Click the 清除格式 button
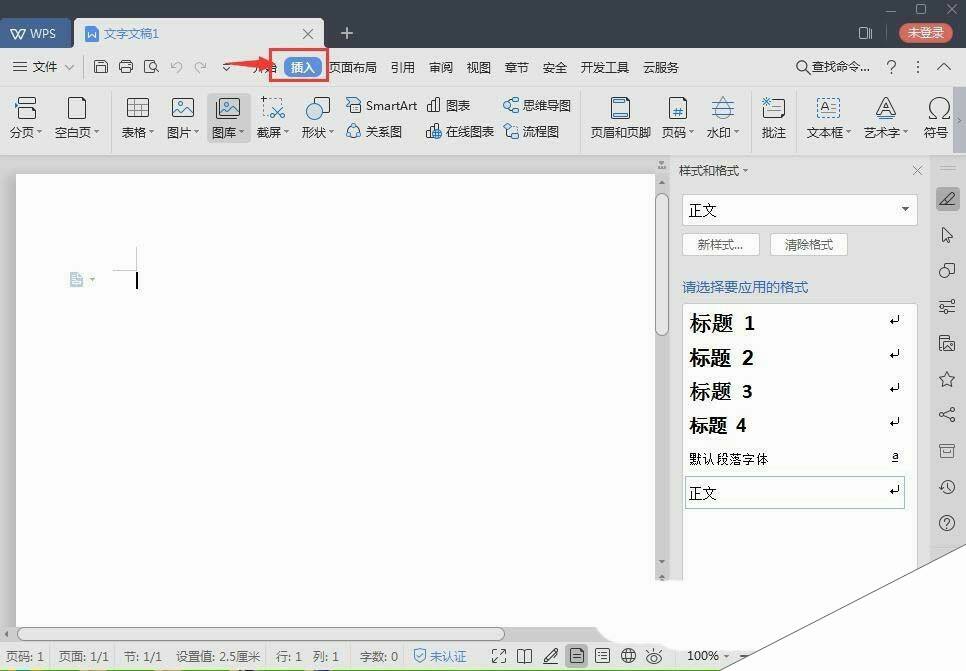966x671 pixels. coord(808,245)
